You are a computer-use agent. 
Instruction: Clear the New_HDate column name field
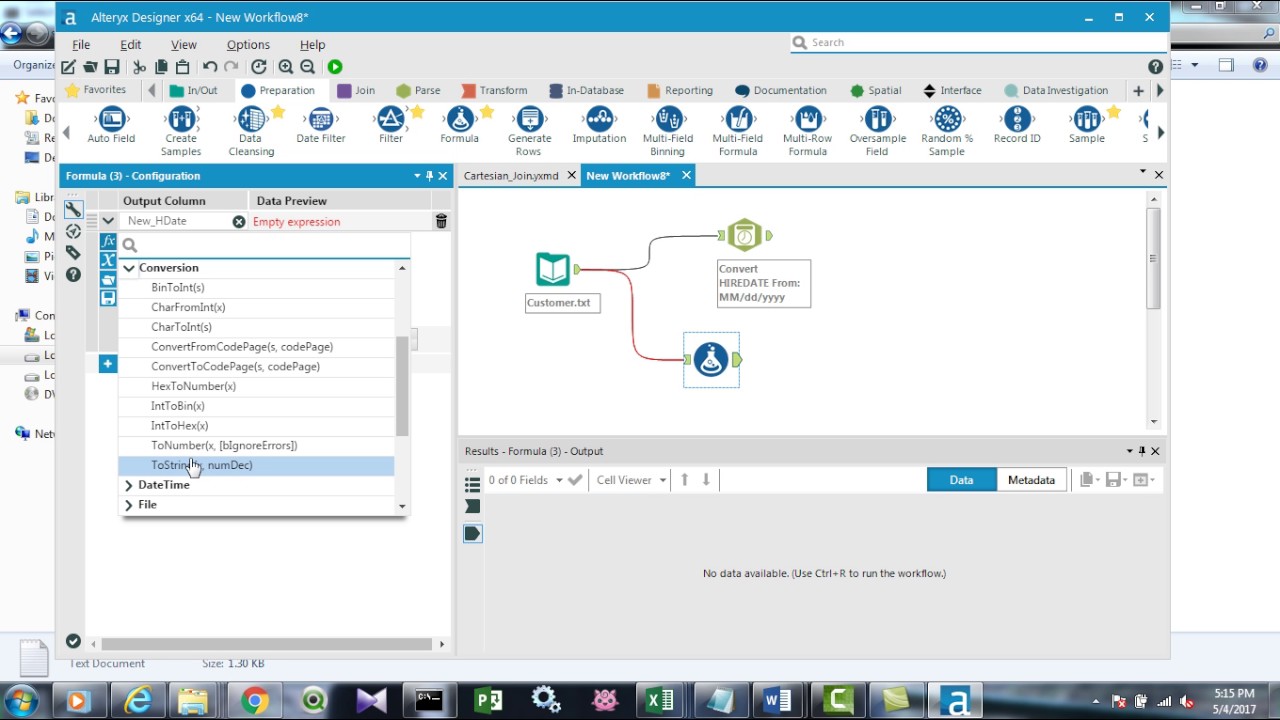[239, 221]
